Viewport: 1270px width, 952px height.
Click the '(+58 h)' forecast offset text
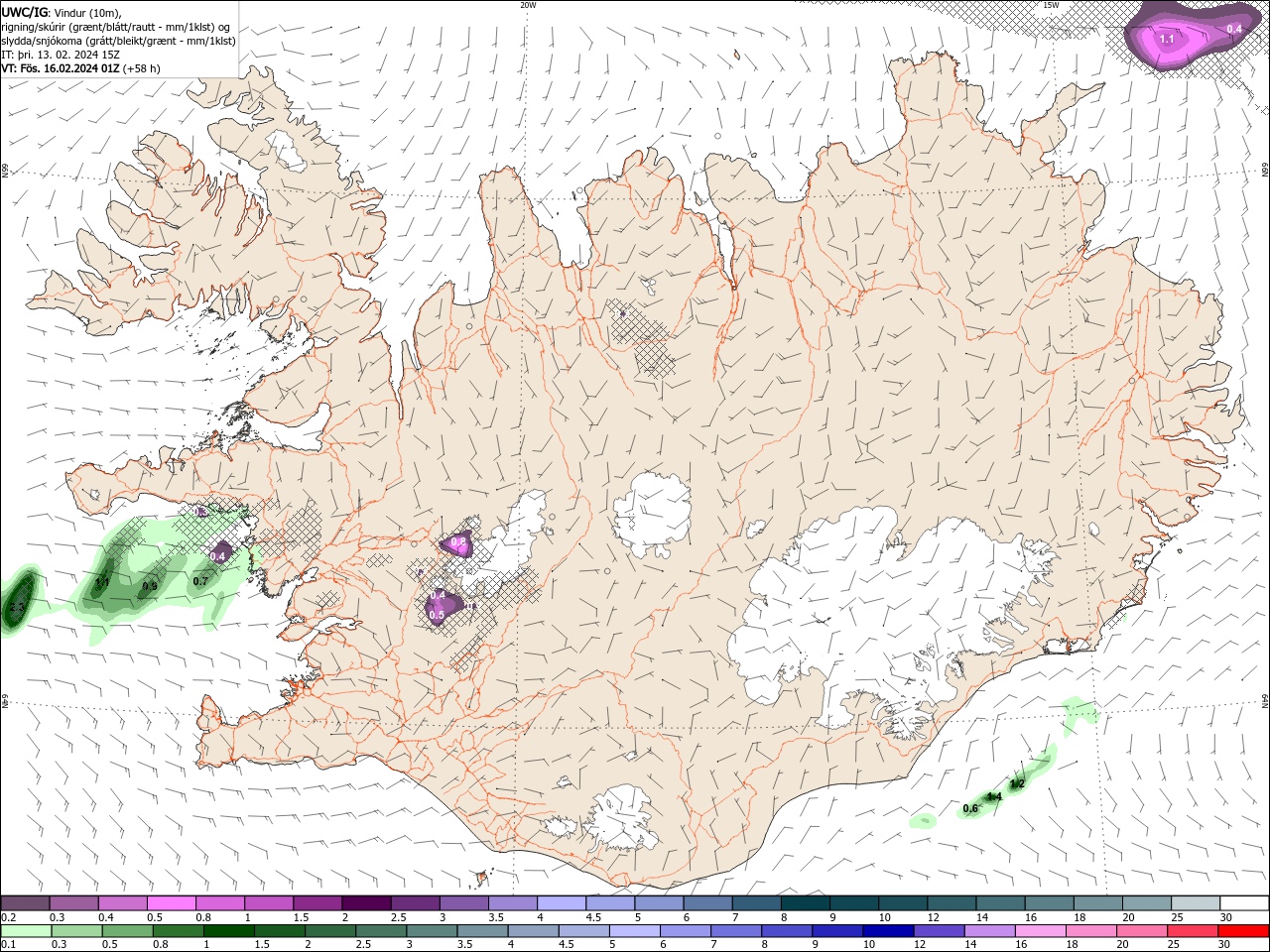click(142, 68)
